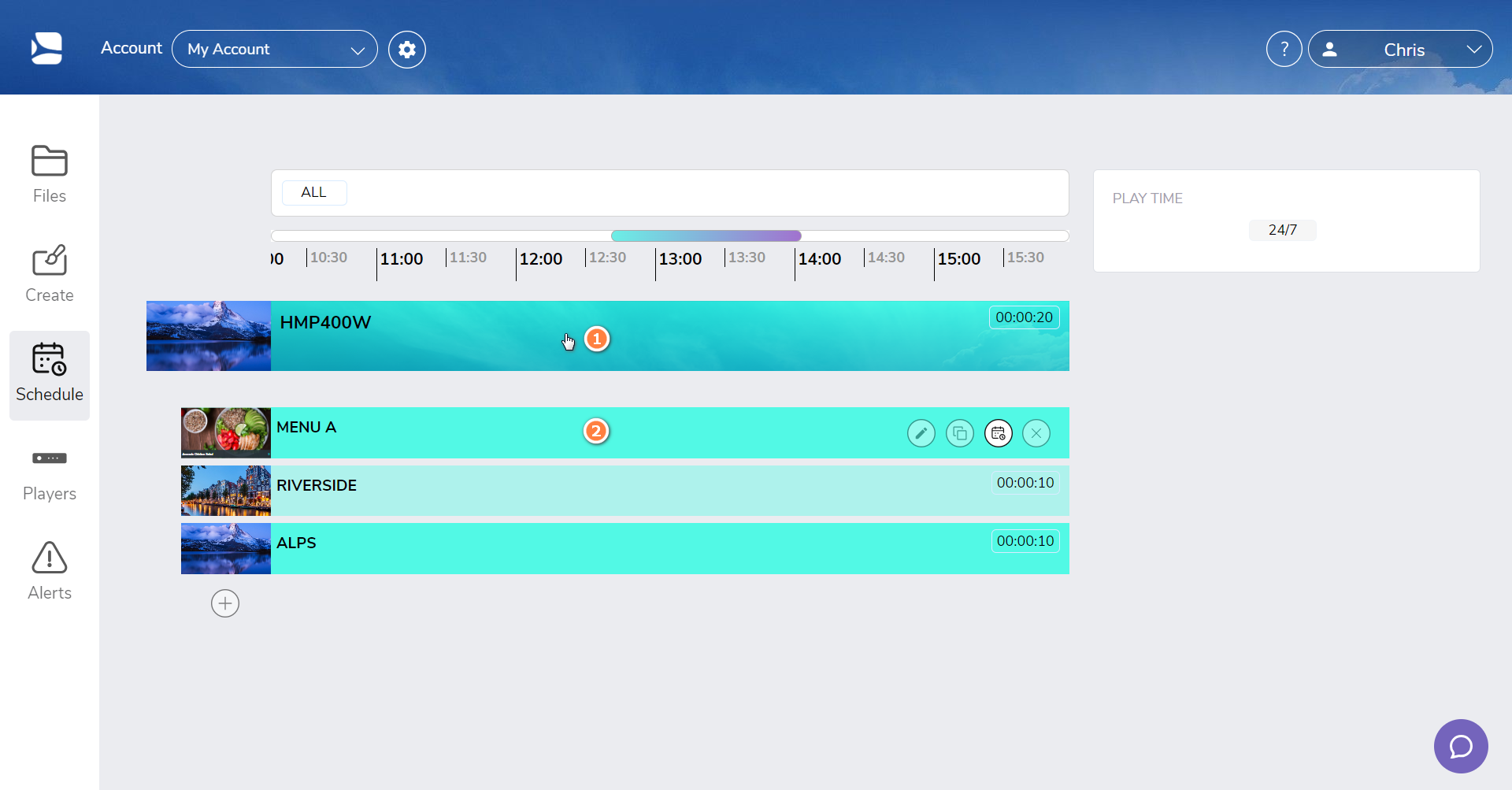Click RIVERSIDE duration 00:00:10
The image size is (1512, 790).
click(x=1025, y=483)
